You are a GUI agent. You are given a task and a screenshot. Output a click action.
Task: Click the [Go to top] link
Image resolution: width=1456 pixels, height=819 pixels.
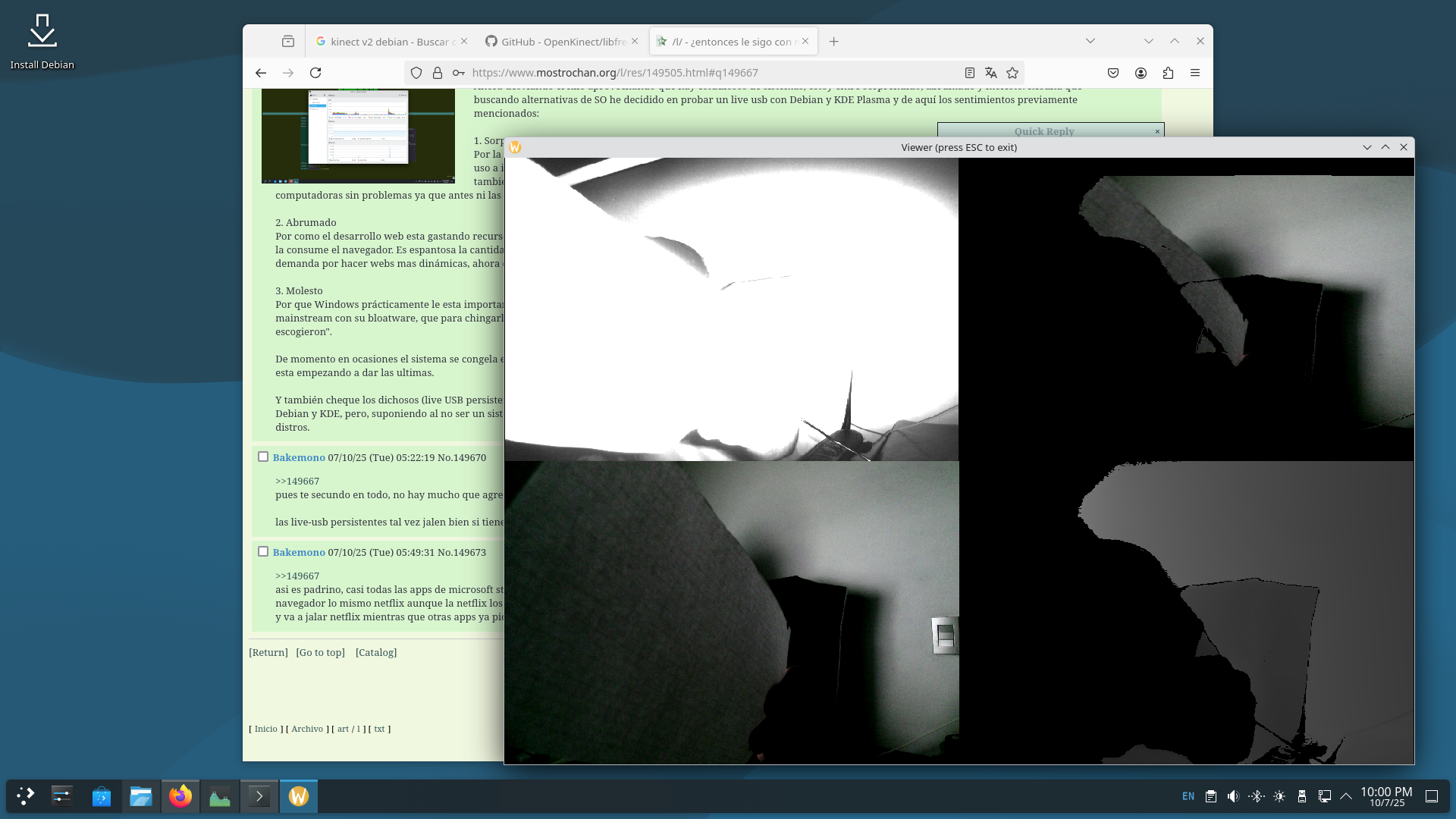click(320, 652)
